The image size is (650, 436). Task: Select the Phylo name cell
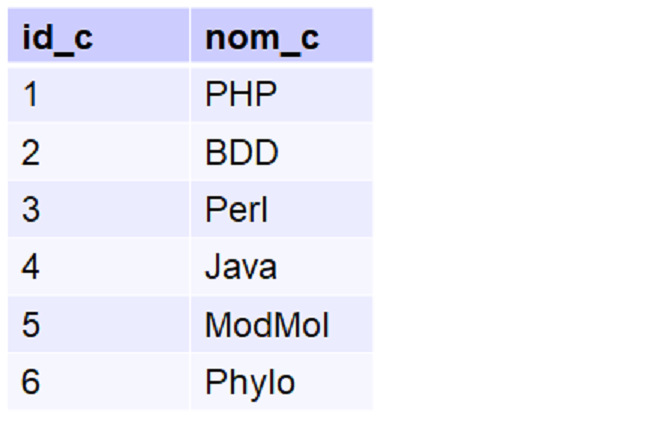(x=250, y=383)
